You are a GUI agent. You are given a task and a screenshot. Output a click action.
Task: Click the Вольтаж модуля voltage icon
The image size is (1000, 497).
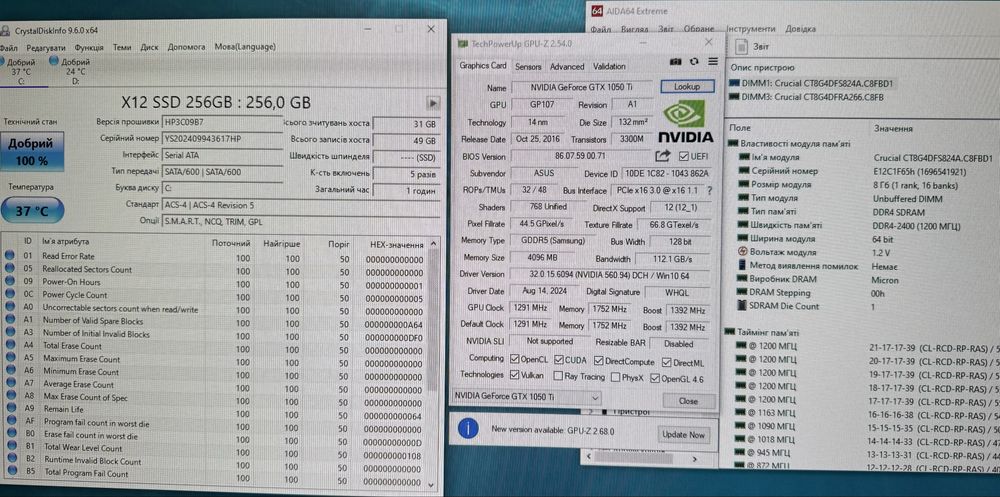(x=742, y=252)
